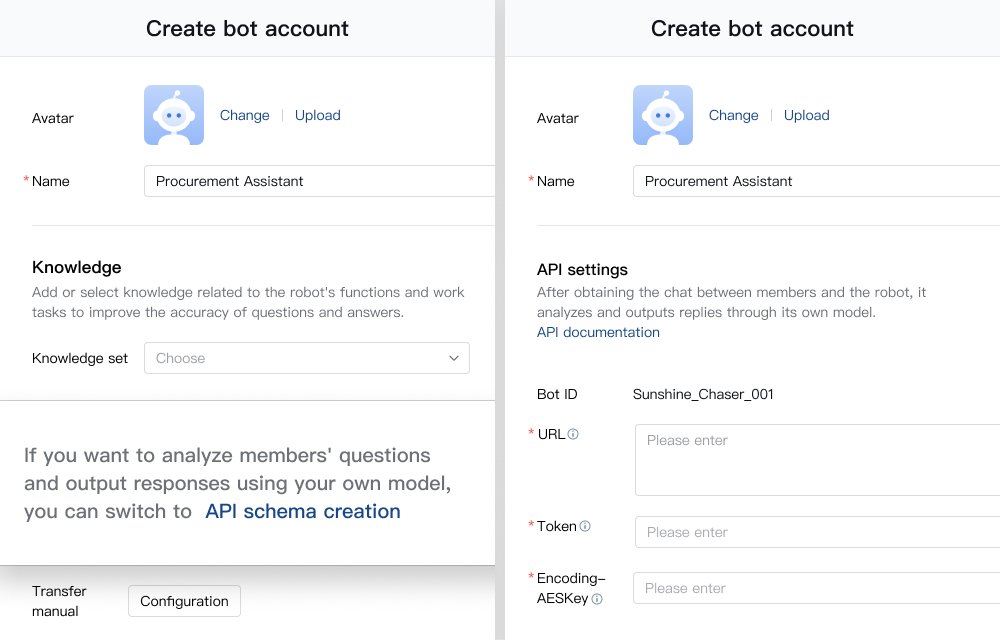Click Change avatar in the Knowledge form

tap(245, 115)
